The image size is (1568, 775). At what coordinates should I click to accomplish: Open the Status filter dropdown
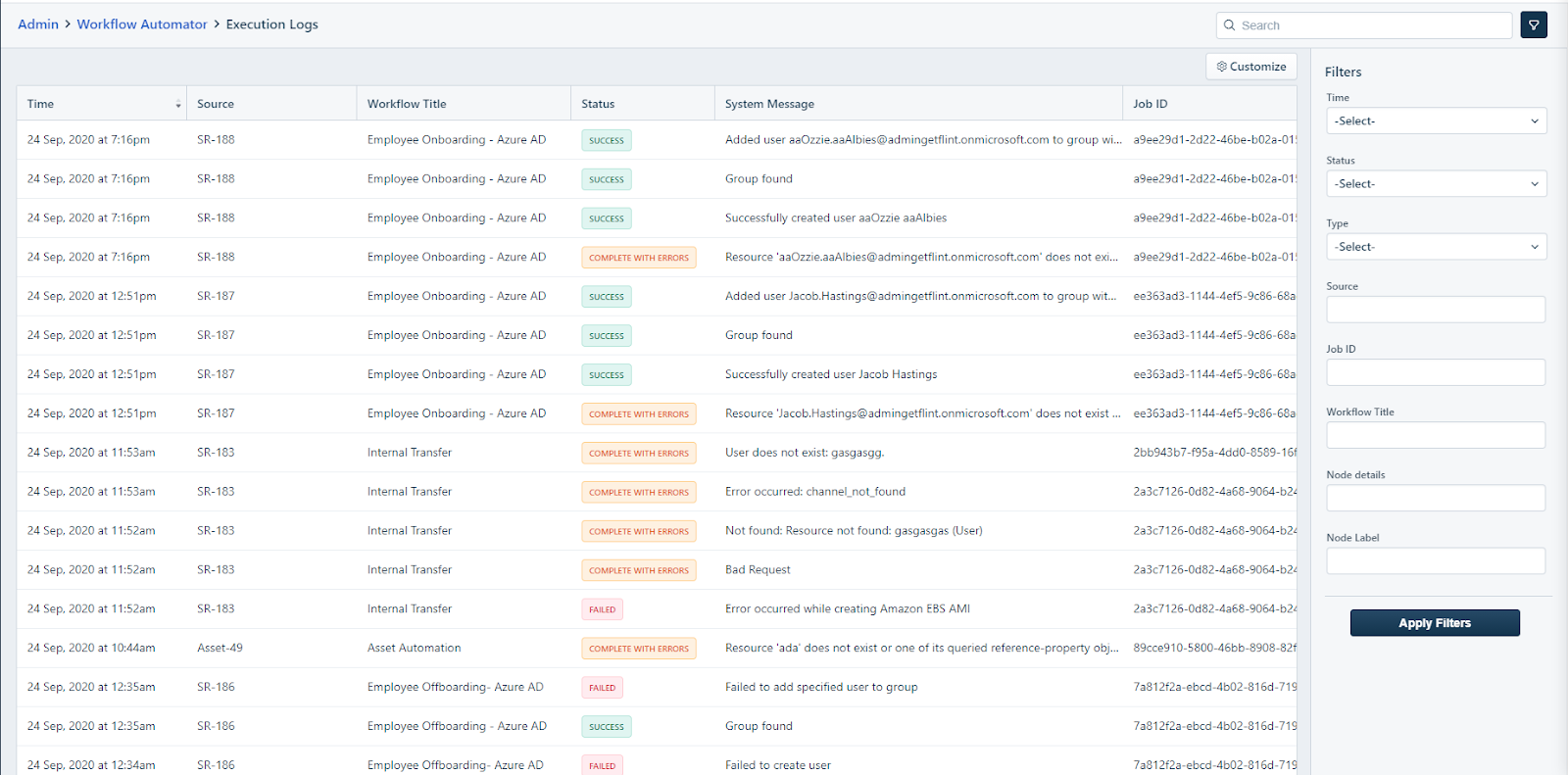point(1437,183)
